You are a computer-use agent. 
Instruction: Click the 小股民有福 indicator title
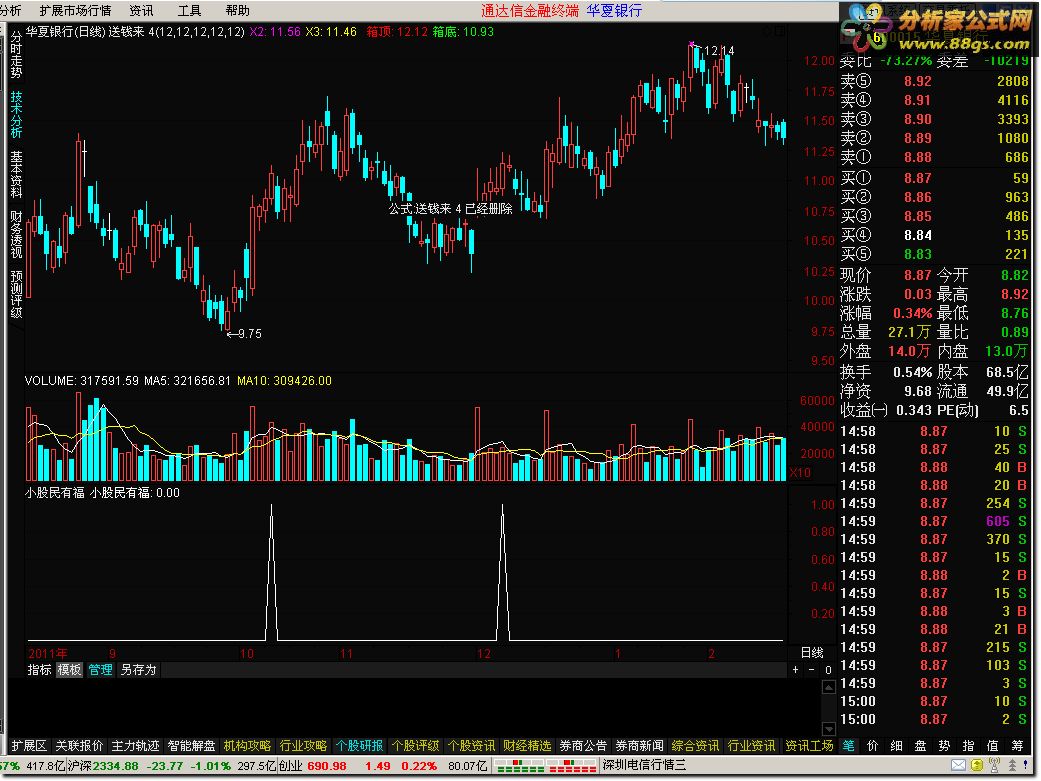pos(55,493)
